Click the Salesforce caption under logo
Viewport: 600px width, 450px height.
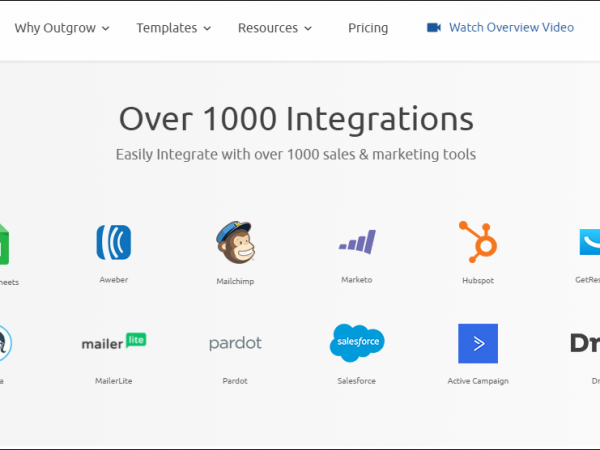pos(357,381)
